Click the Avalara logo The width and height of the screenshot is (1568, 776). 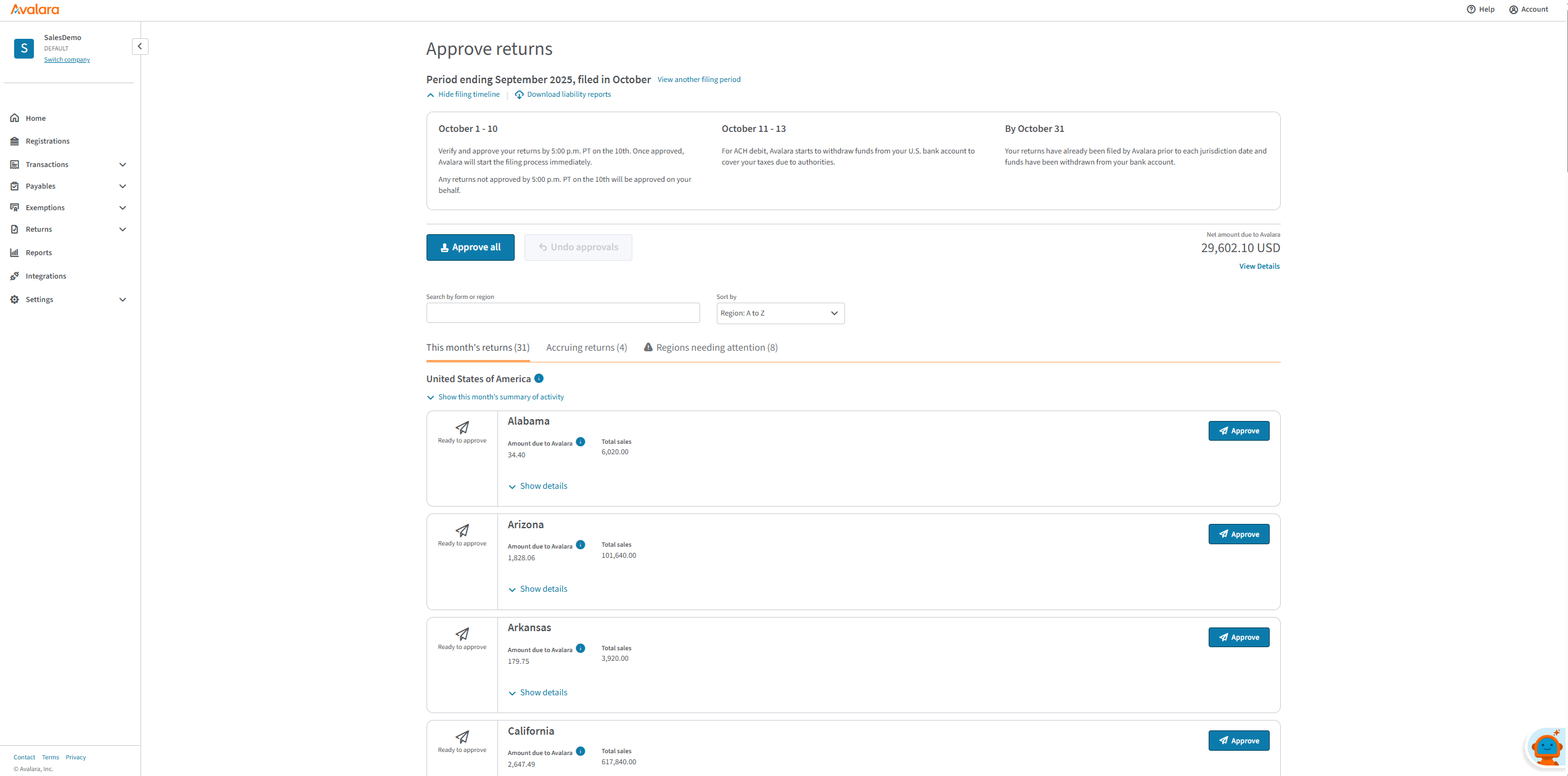[35, 9]
